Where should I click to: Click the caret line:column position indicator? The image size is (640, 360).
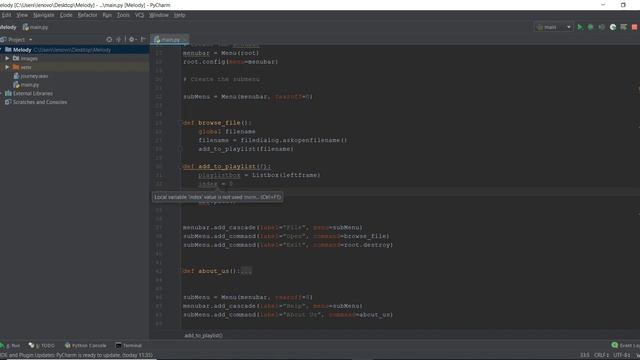click(x=584, y=355)
